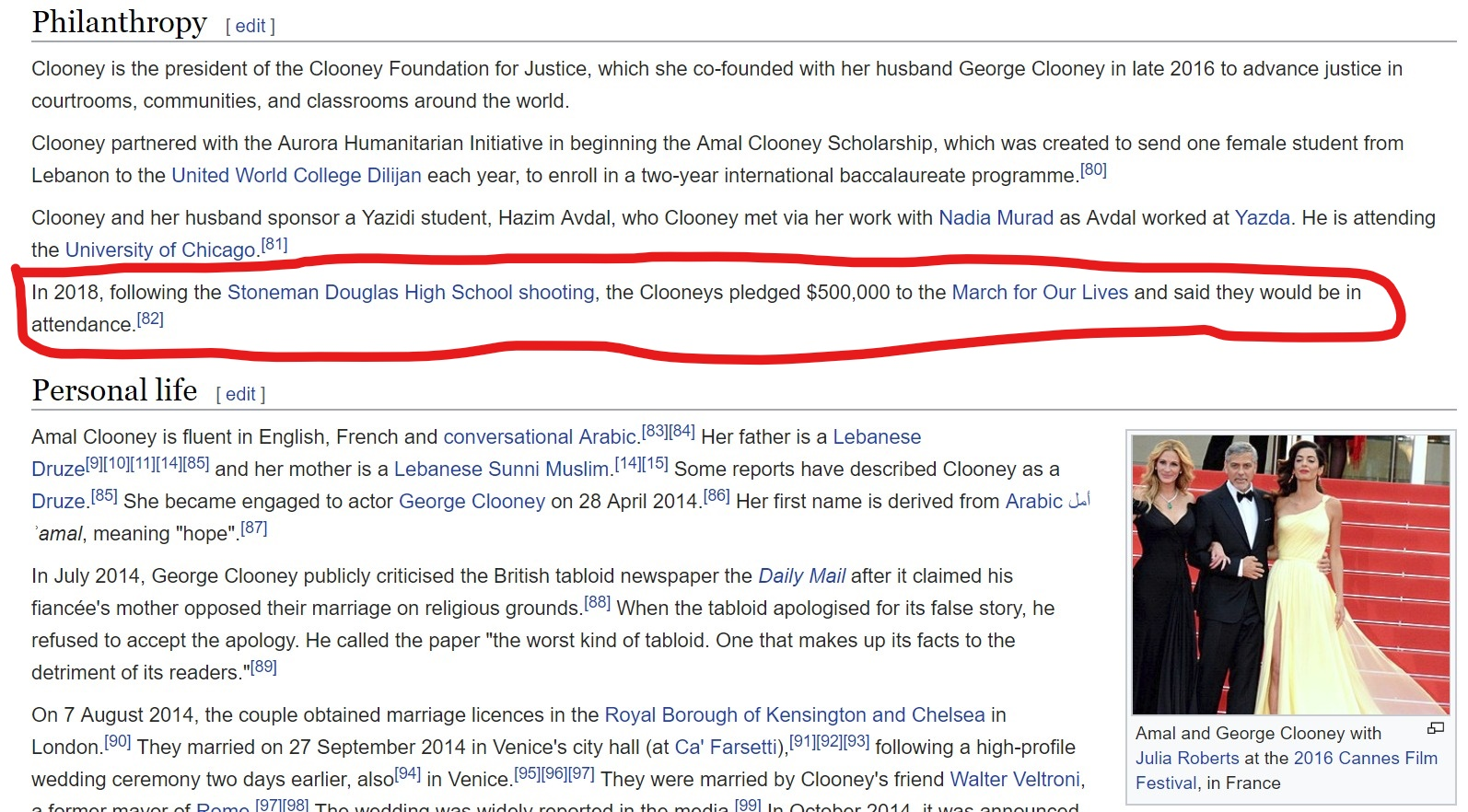
Task: Open footnote reference 95
Action: tap(528, 773)
